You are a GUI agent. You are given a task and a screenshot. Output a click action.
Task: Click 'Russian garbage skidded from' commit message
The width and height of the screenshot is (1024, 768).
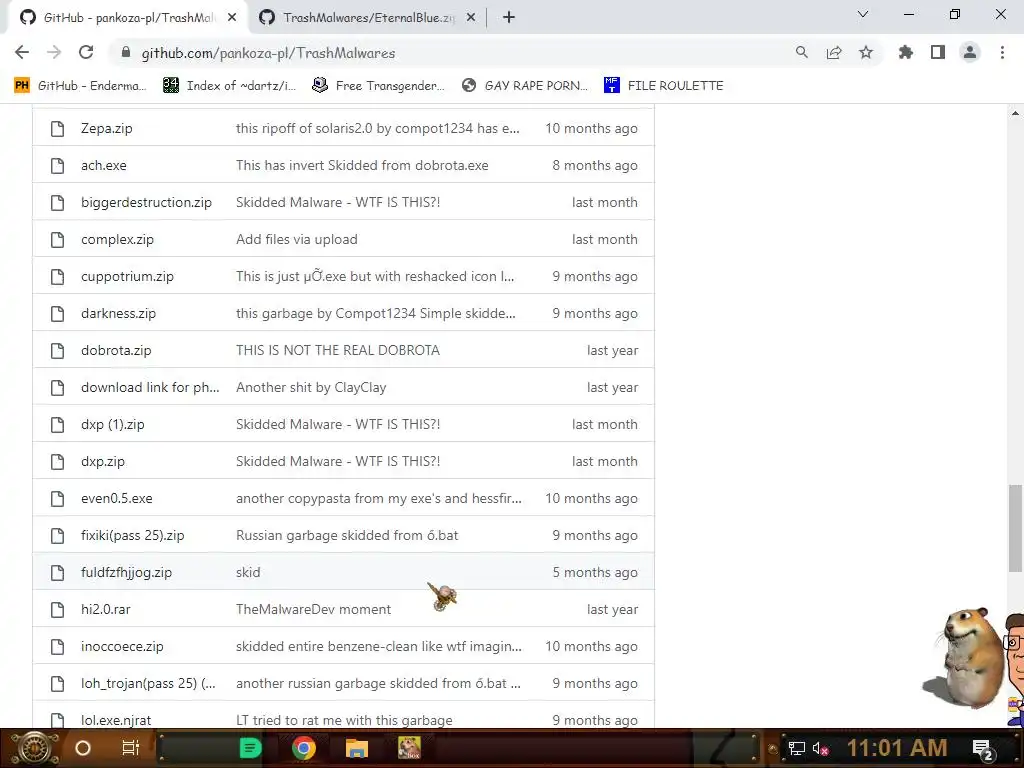(x=347, y=536)
